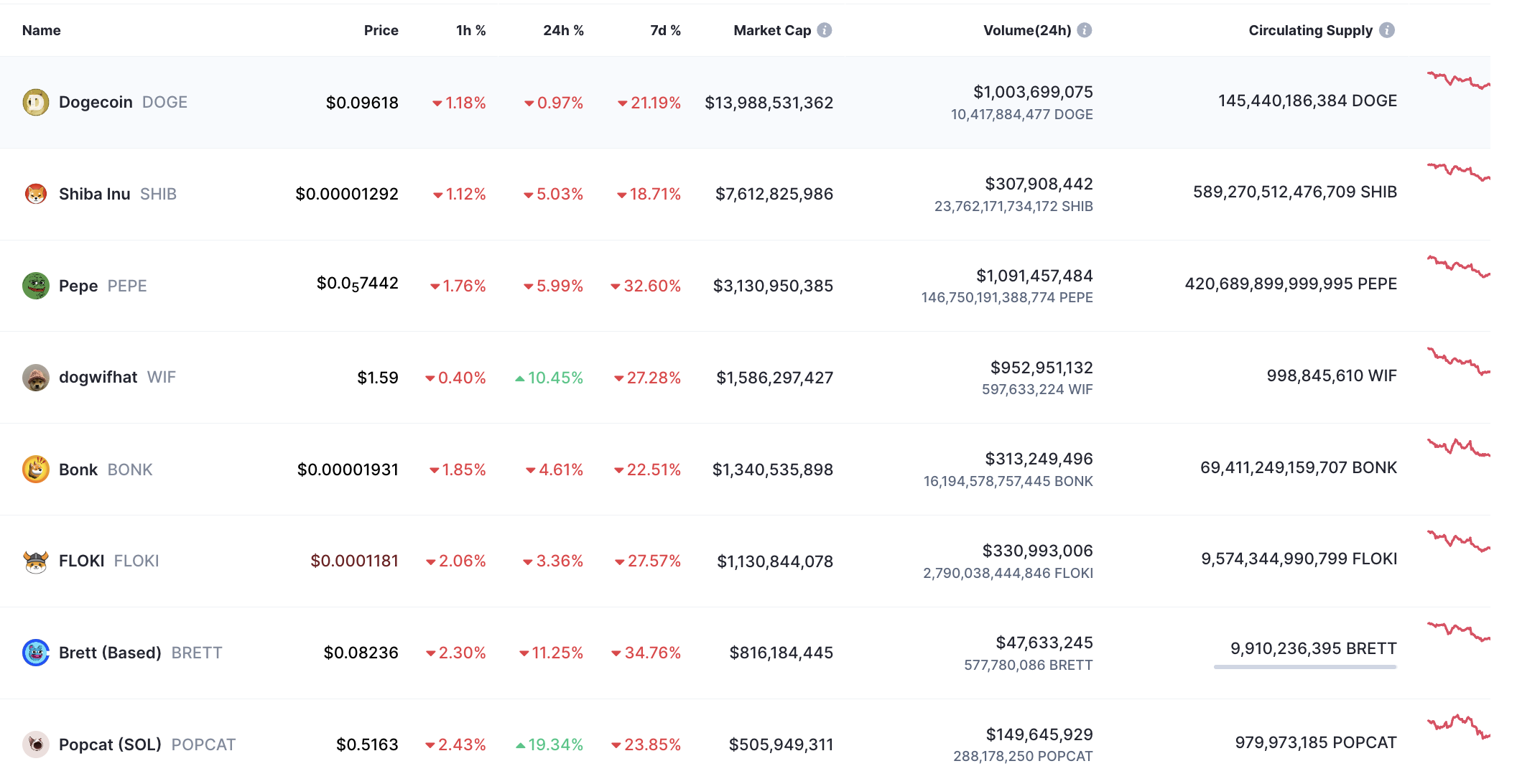Sort table by Price column header
This screenshot has width=1517, height=784.
381,30
